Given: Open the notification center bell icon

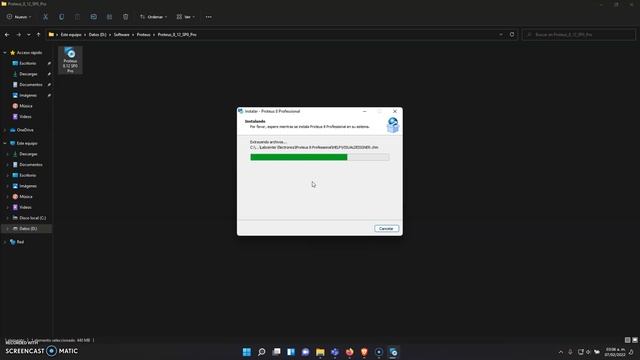Looking at the screenshot, I should pos(632,352).
